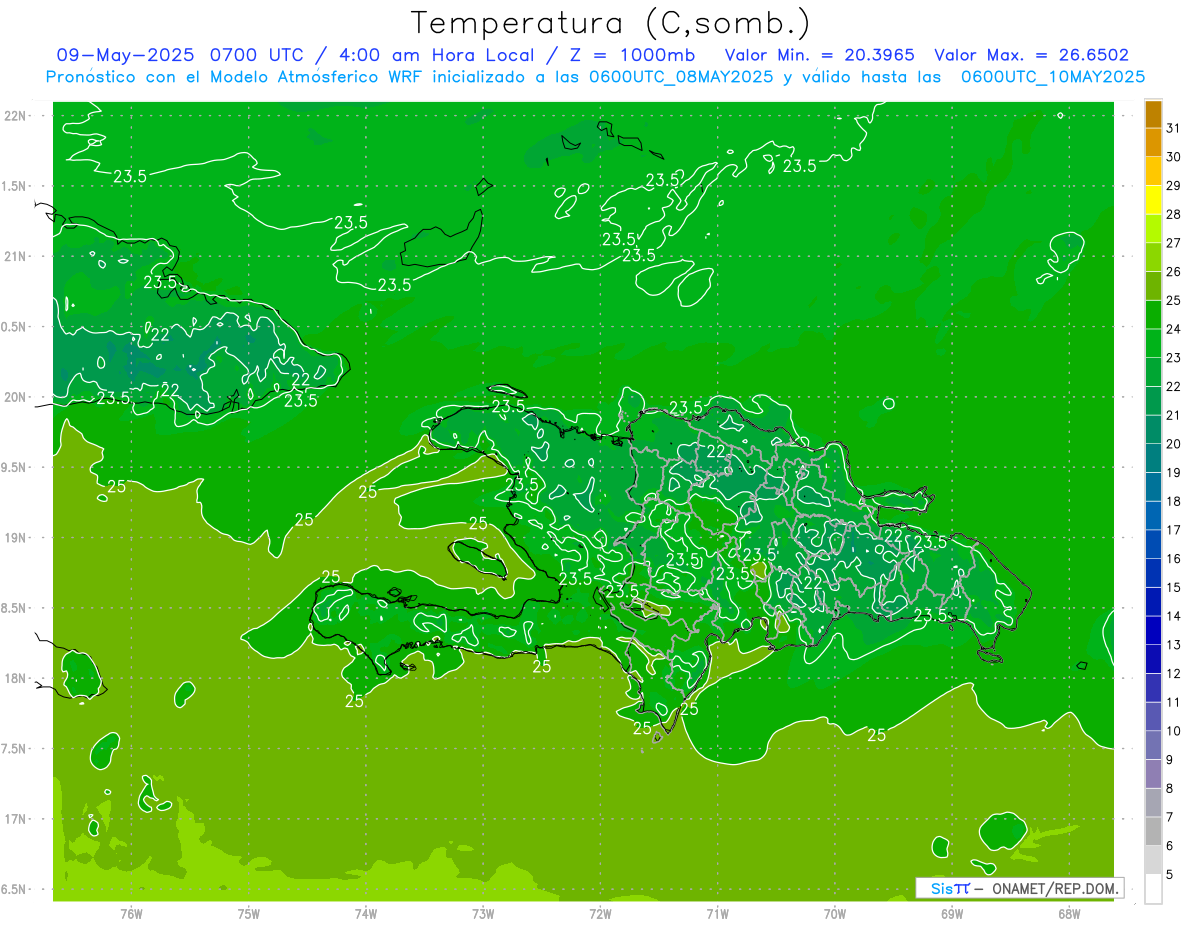1200x927 pixels.
Task: Pick the bright yellow swatch between legend 28 and 29
Action: [x=1154, y=200]
